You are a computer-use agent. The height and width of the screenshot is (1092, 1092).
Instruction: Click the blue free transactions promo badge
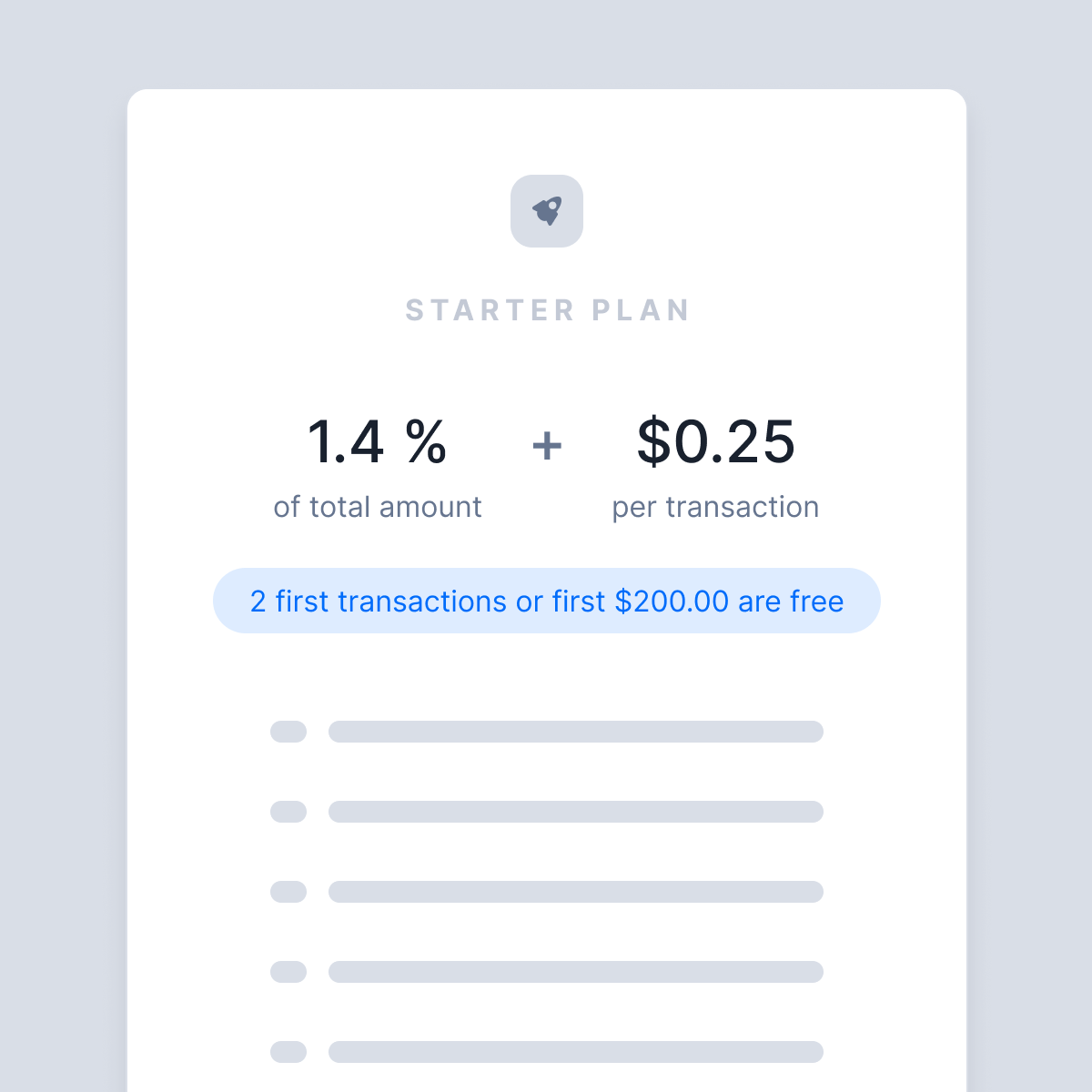point(547,601)
